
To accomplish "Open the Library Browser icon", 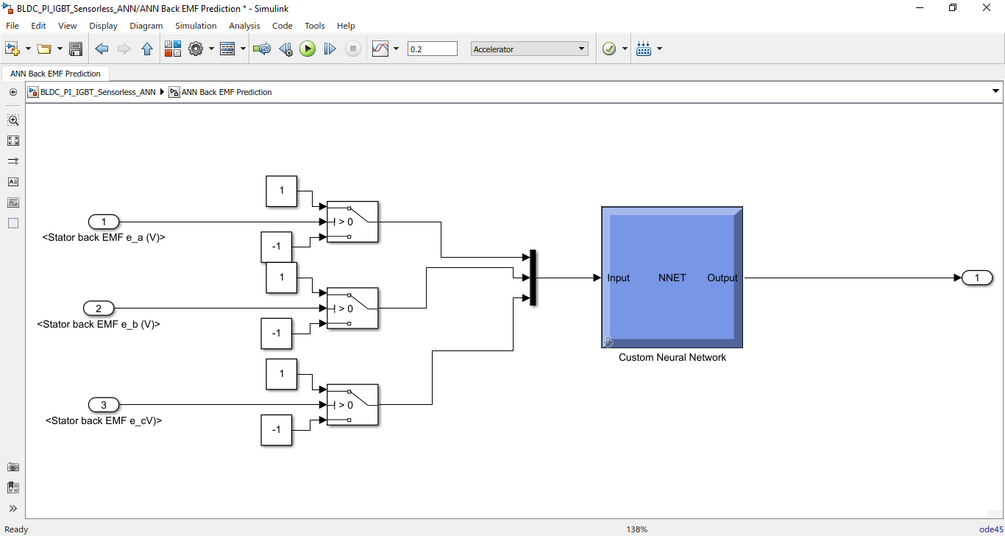I will tap(173, 49).
